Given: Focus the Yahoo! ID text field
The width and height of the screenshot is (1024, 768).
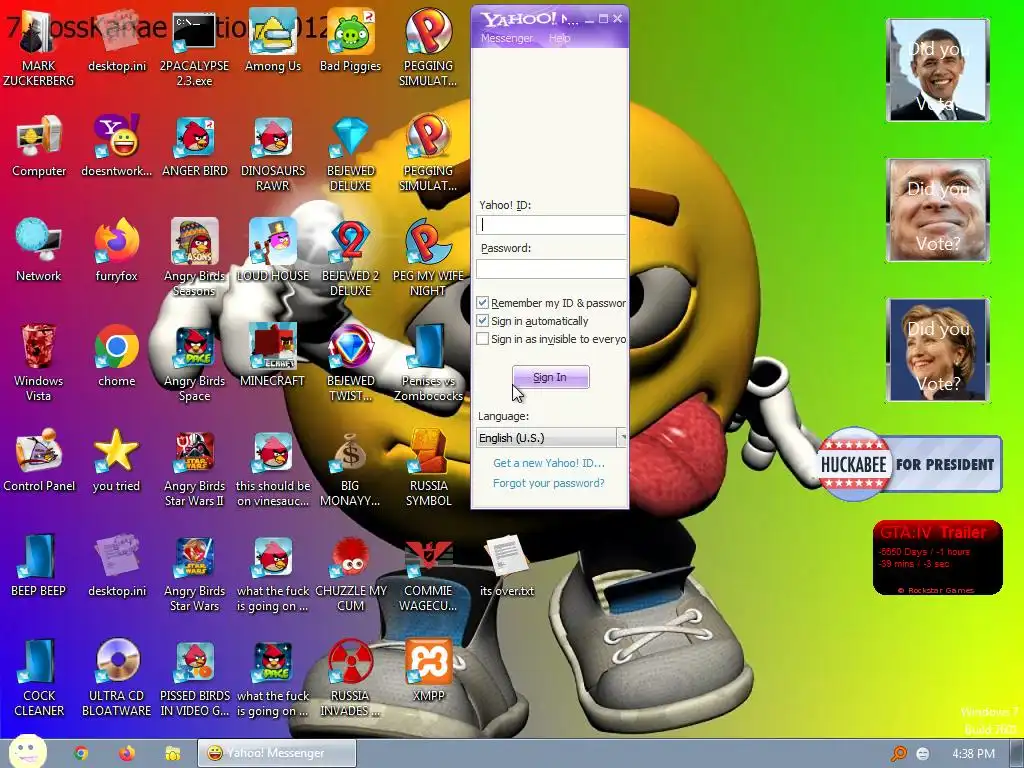Looking at the screenshot, I should 551,225.
